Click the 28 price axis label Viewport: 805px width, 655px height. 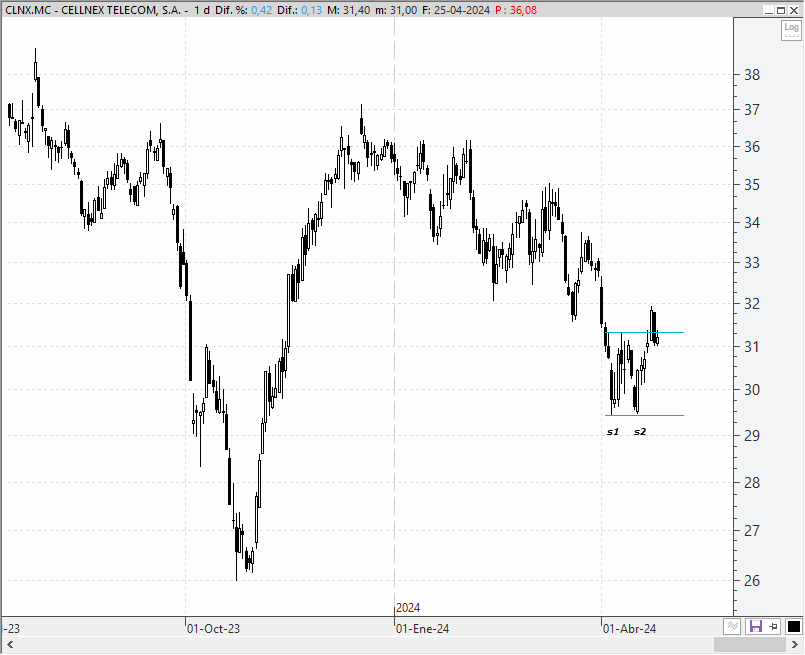[x=752, y=483]
